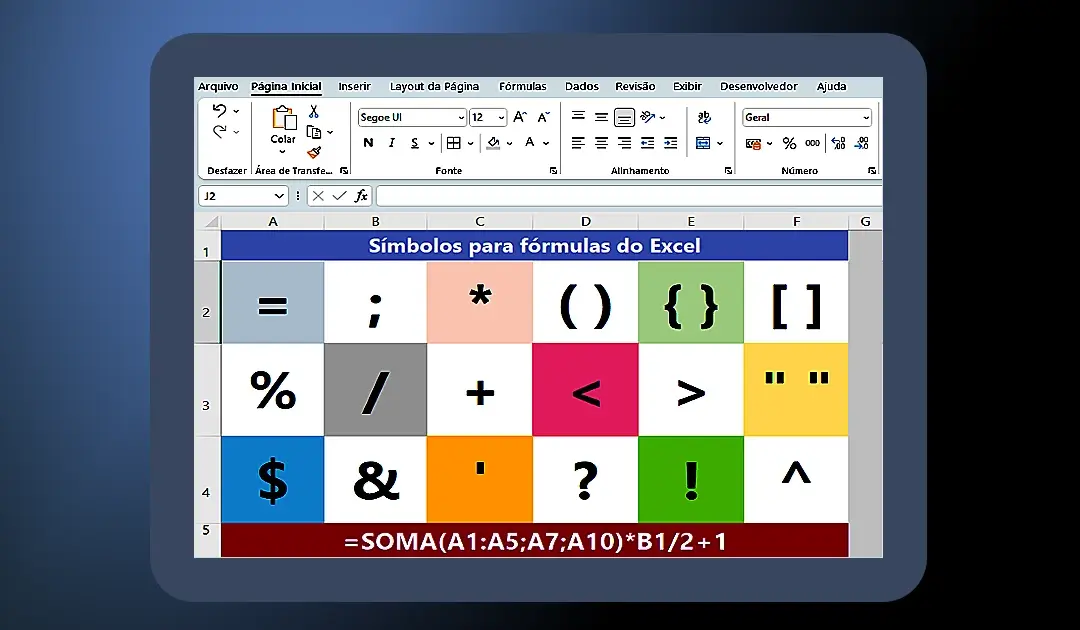
Task: Toggle center horizontal alignment
Action: (x=601, y=143)
